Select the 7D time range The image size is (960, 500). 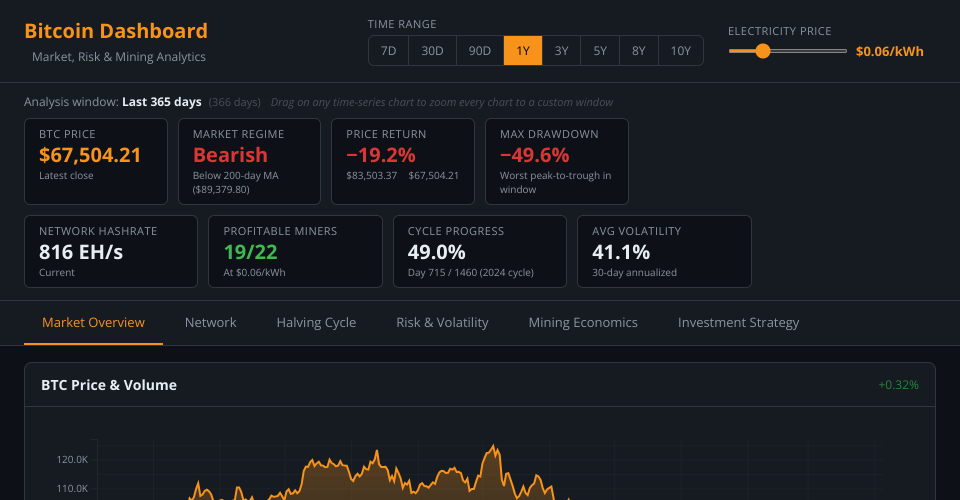pyautogui.click(x=388, y=51)
